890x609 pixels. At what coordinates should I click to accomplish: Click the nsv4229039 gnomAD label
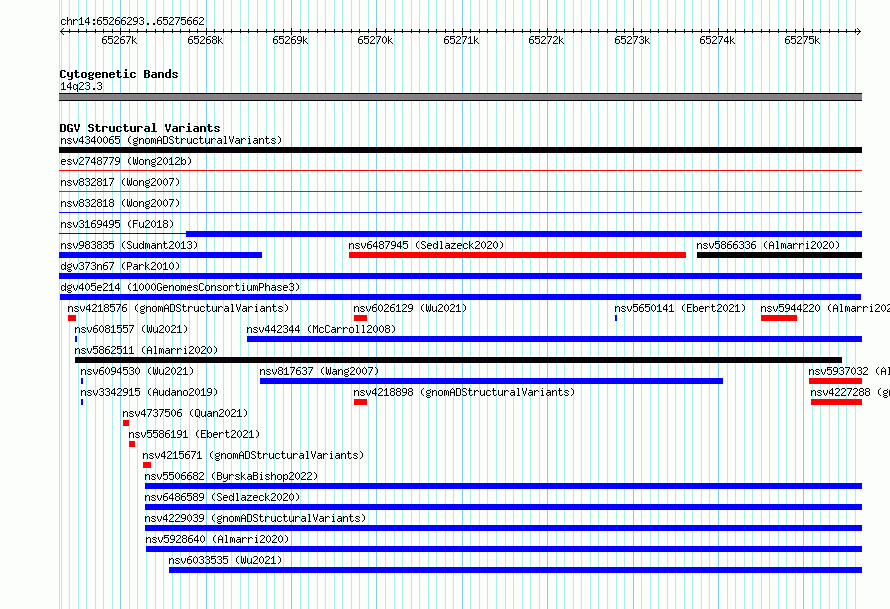255,518
